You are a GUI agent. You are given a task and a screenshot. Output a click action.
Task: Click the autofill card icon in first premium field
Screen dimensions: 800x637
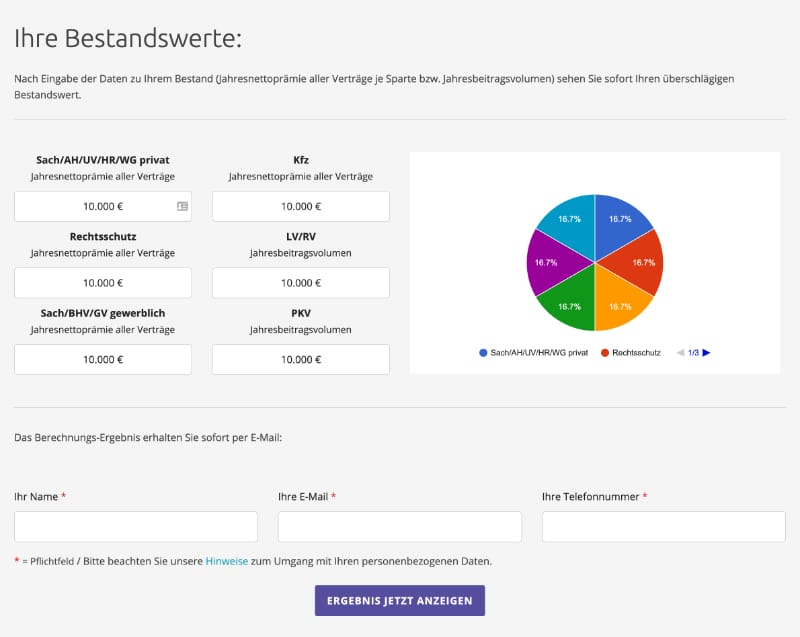(182, 207)
